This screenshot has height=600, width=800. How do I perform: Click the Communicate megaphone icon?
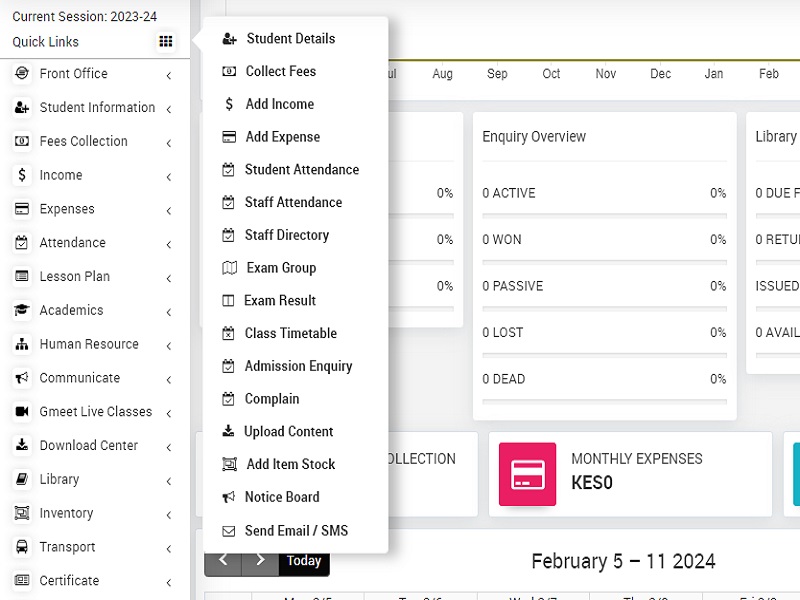click(21, 378)
